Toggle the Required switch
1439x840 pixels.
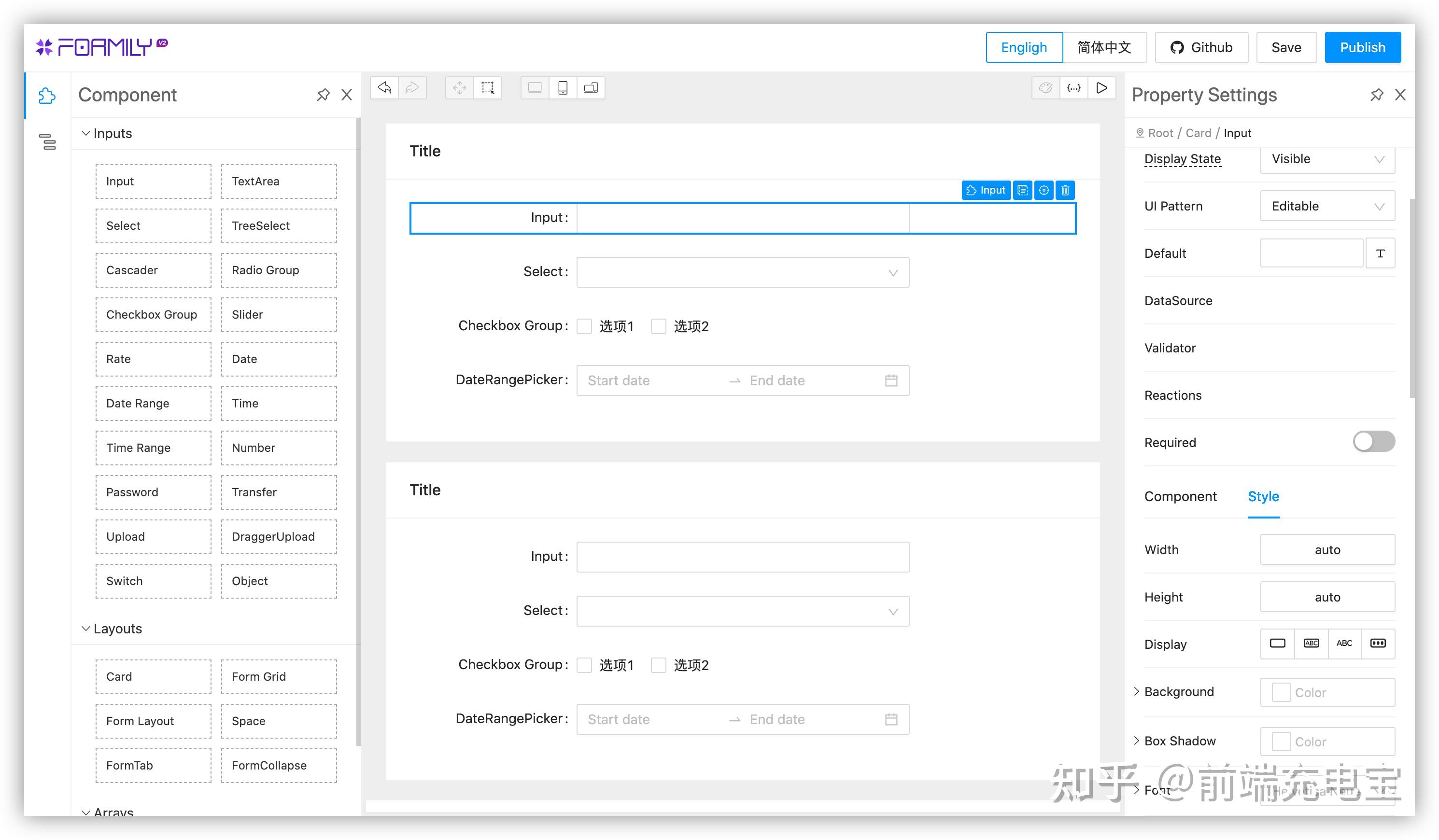[1373, 441]
